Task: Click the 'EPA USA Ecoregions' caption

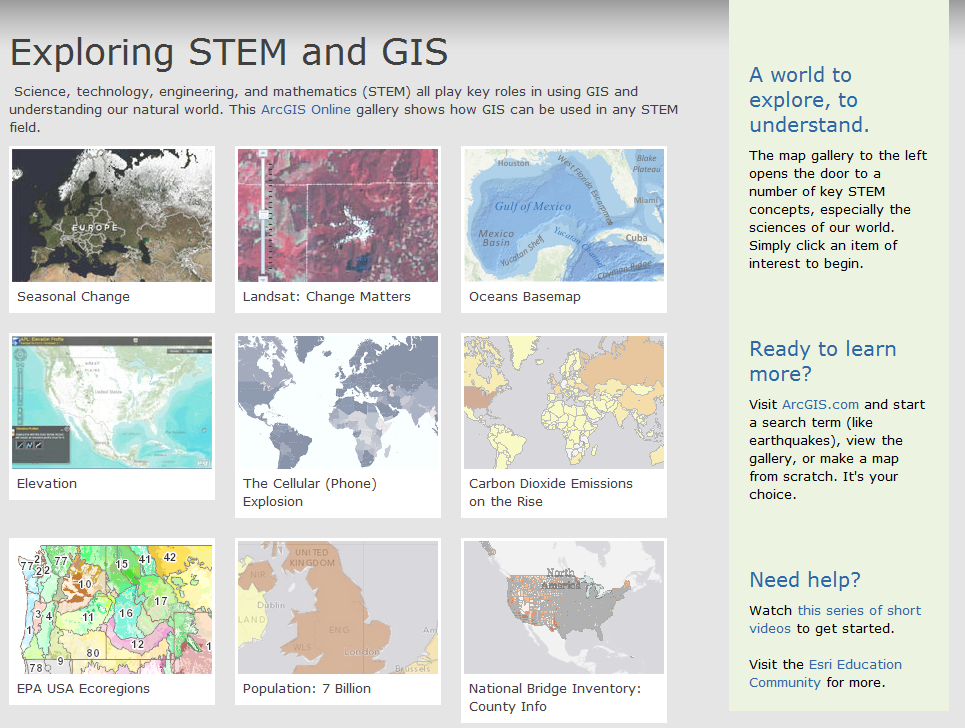Action: pyautogui.click(x=83, y=689)
